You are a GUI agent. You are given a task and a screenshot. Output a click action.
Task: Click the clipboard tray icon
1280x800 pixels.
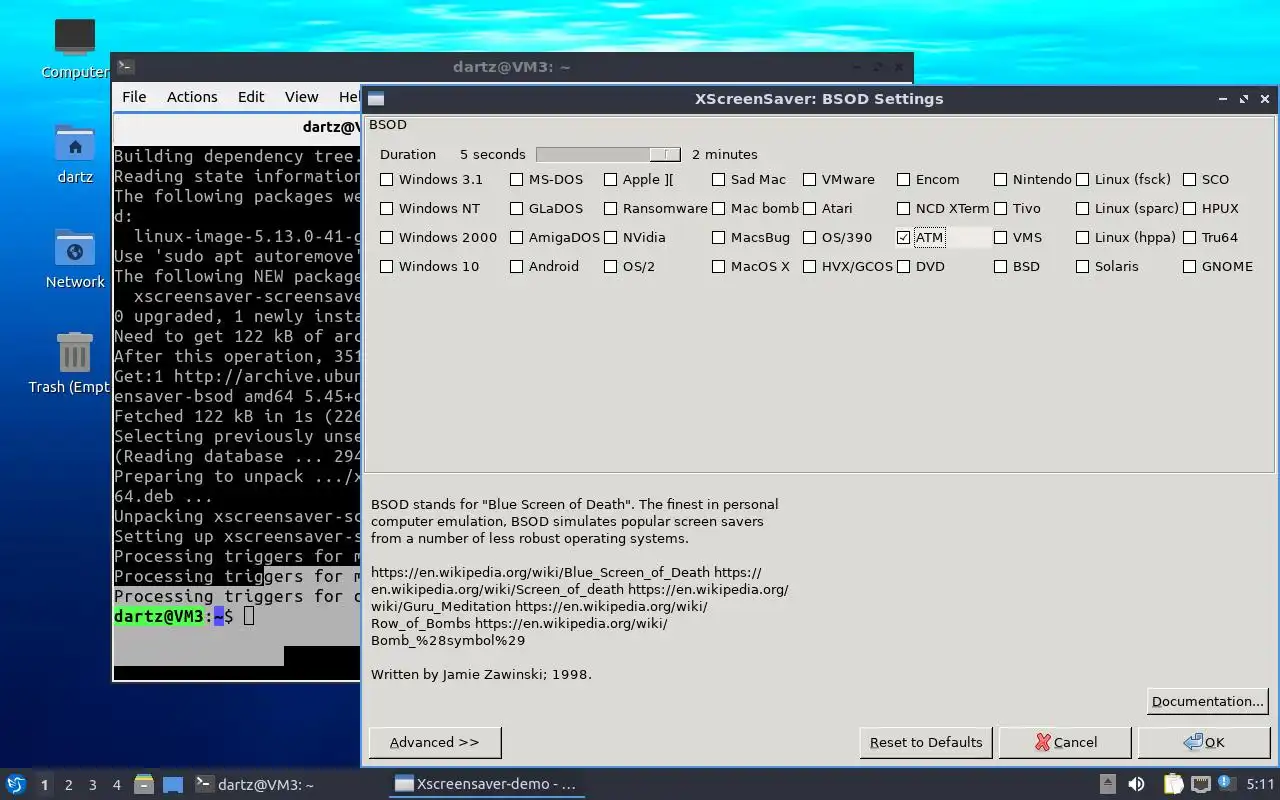click(1173, 785)
